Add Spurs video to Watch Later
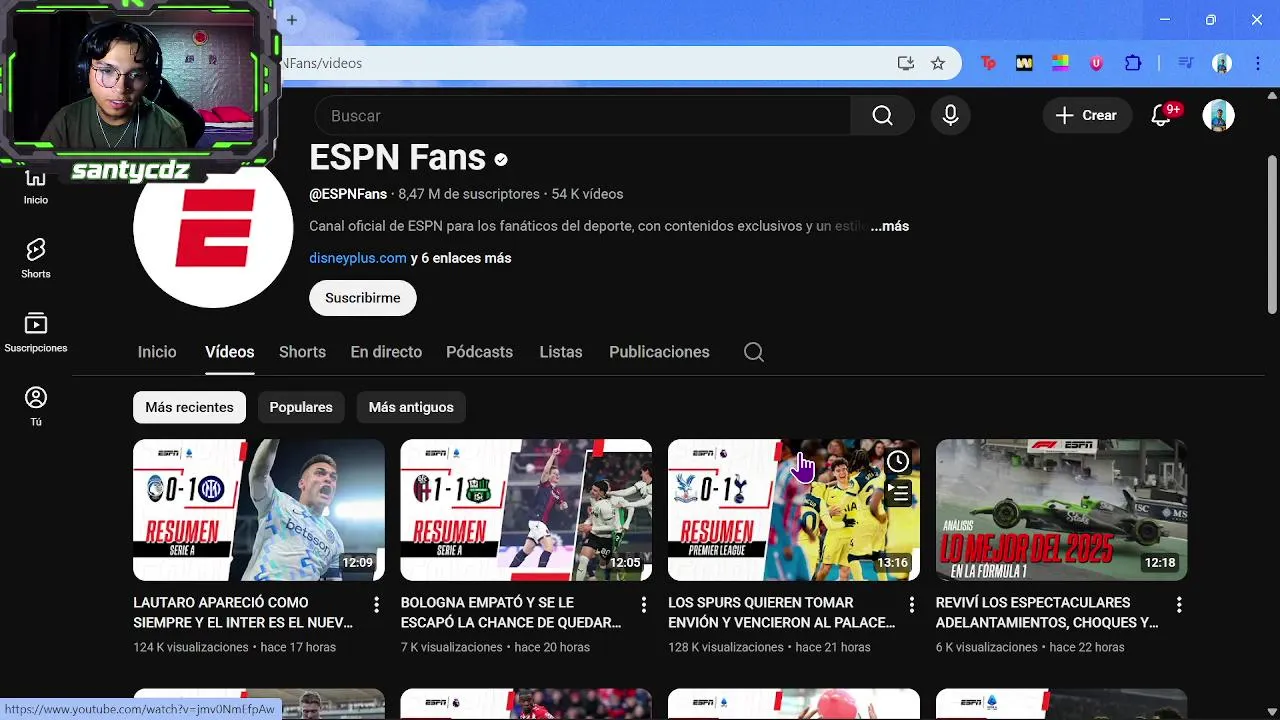1280x720 pixels. pos(898,461)
